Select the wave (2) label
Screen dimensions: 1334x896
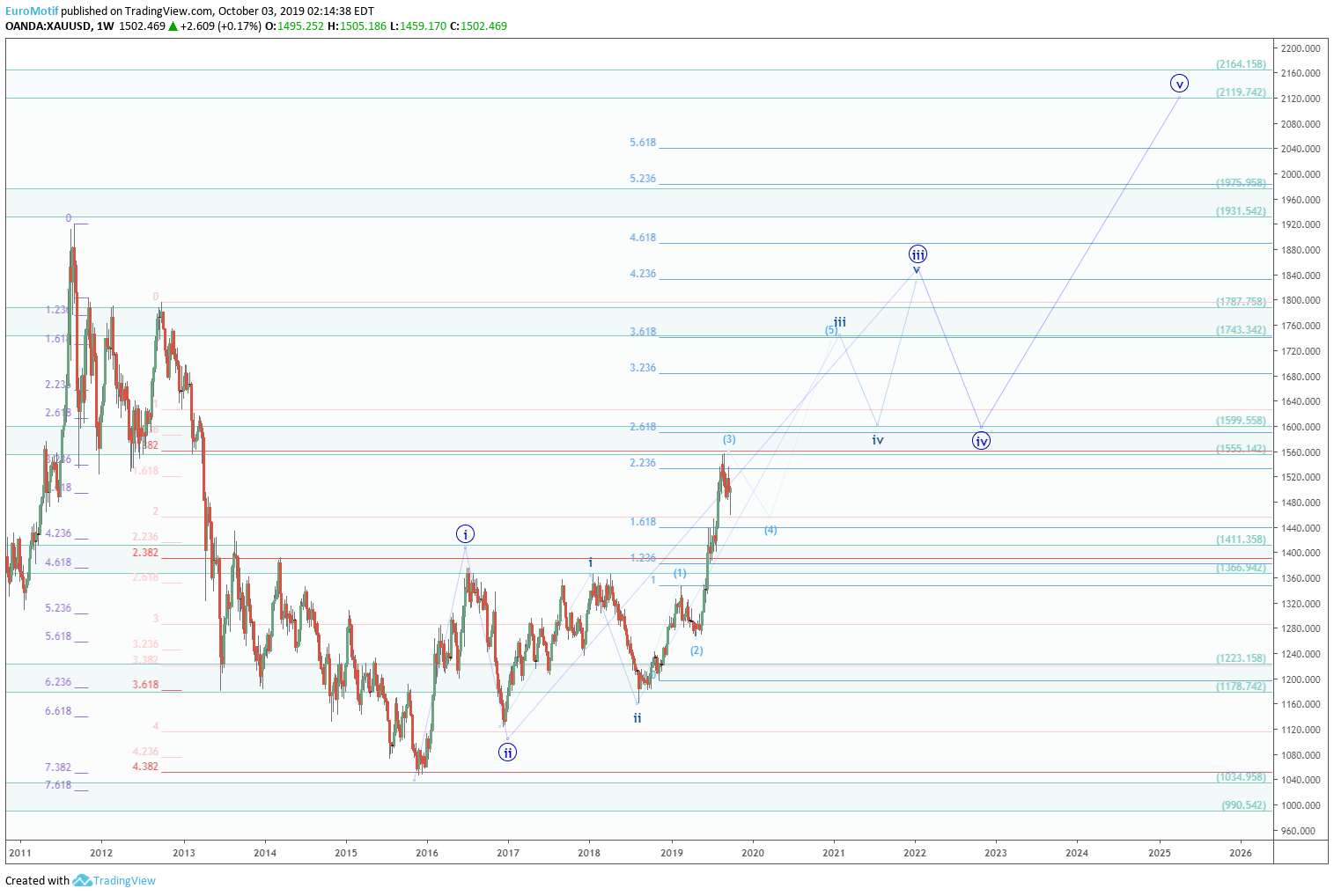[x=696, y=650]
